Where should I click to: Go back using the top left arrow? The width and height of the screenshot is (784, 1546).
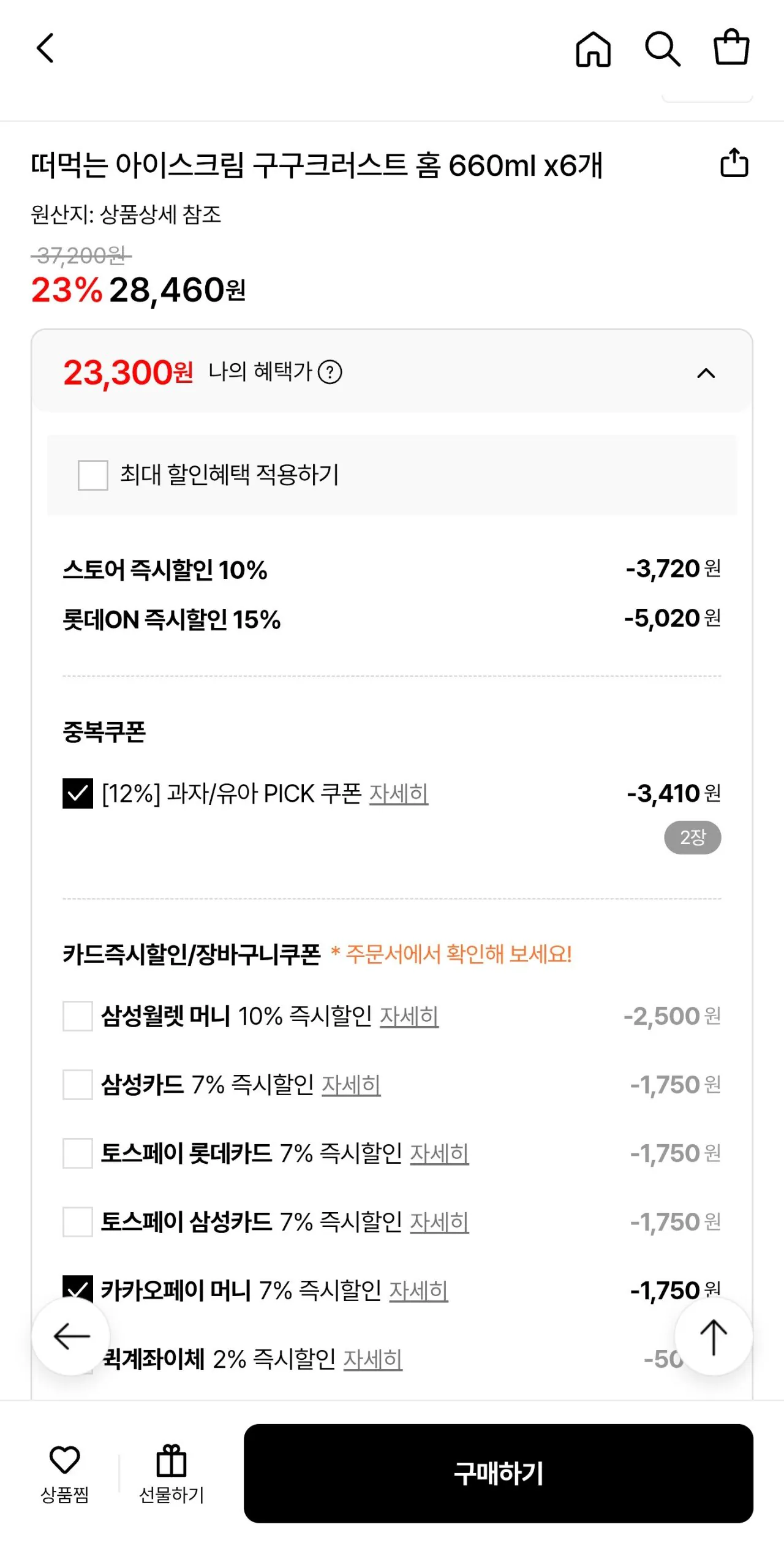point(44,49)
